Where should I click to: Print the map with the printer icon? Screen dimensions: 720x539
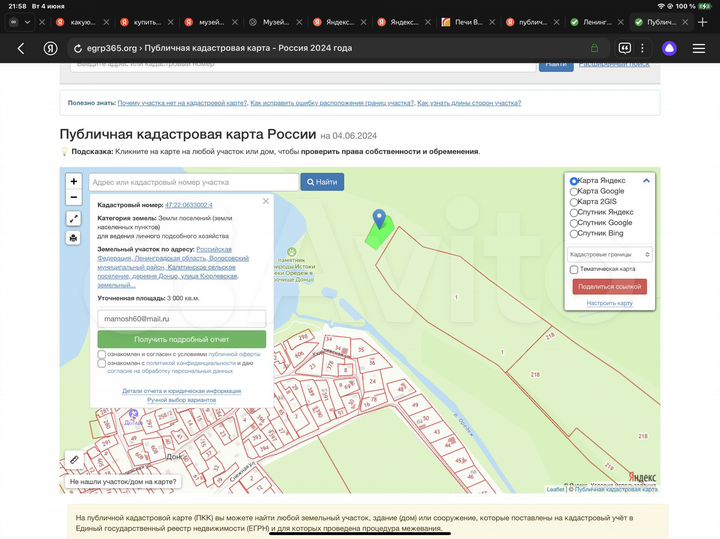tap(73, 238)
